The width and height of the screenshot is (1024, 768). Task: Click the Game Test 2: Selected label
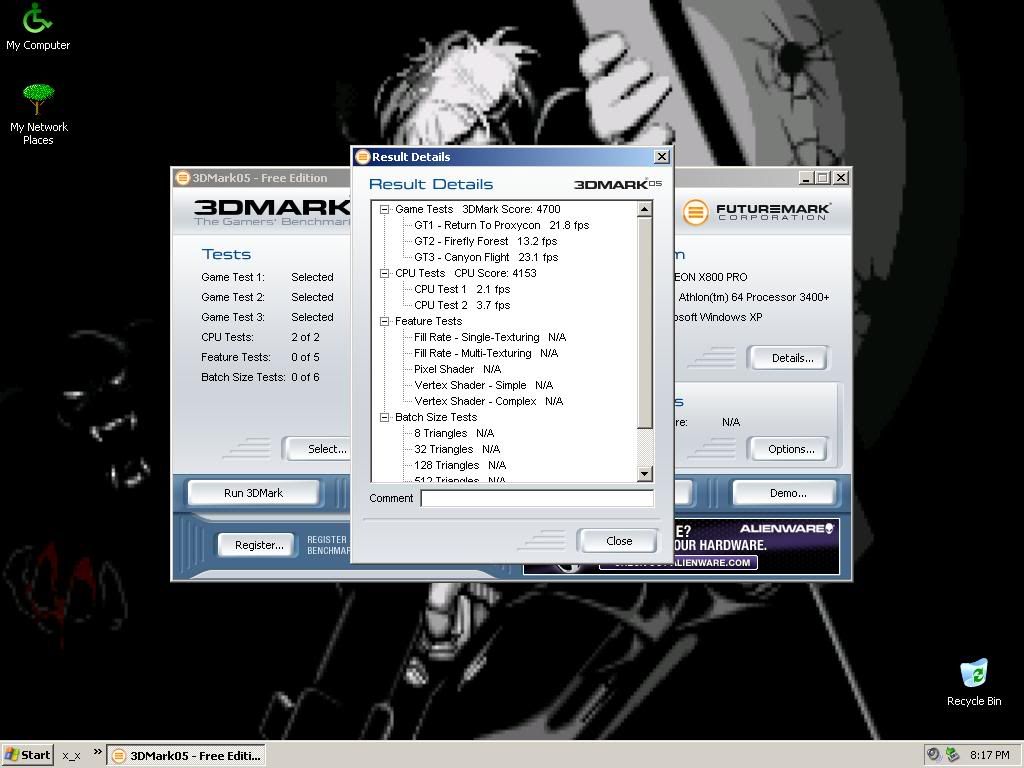coord(267,297)
